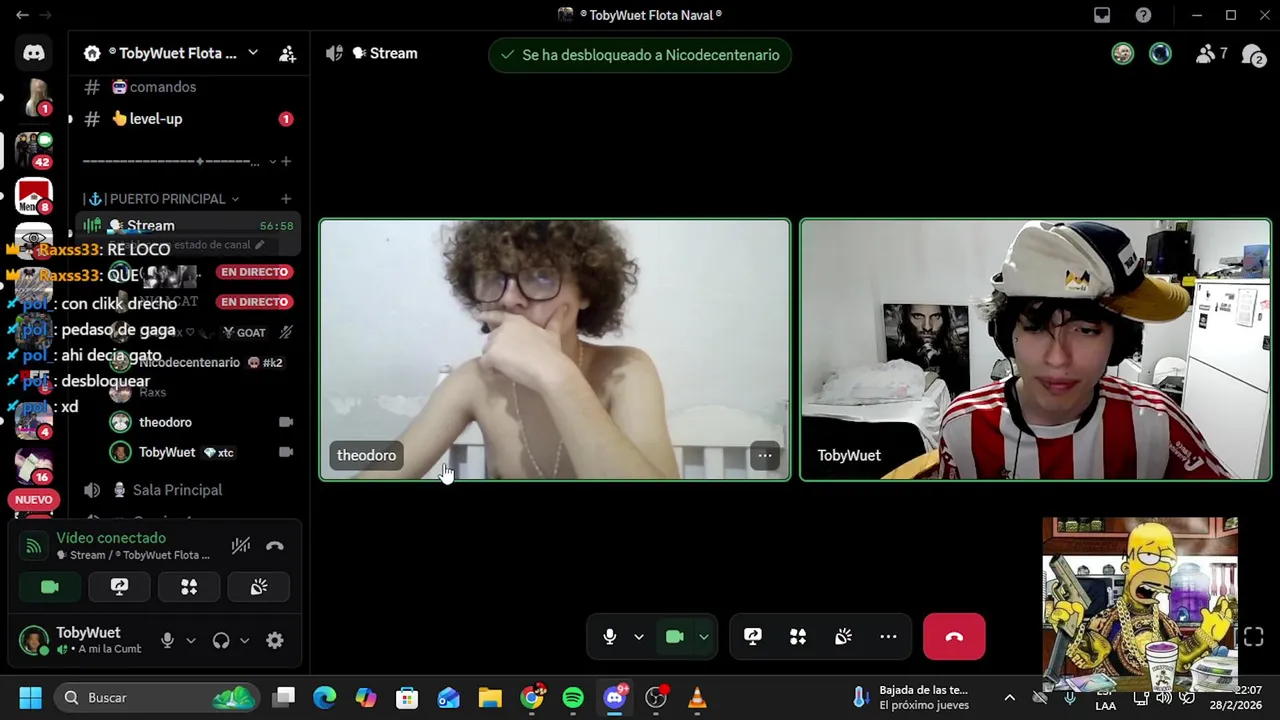The width and height of the screenshot is (1280, 720).
Task: Open Microsoft Edge from the taskbar
Action: 325,698
